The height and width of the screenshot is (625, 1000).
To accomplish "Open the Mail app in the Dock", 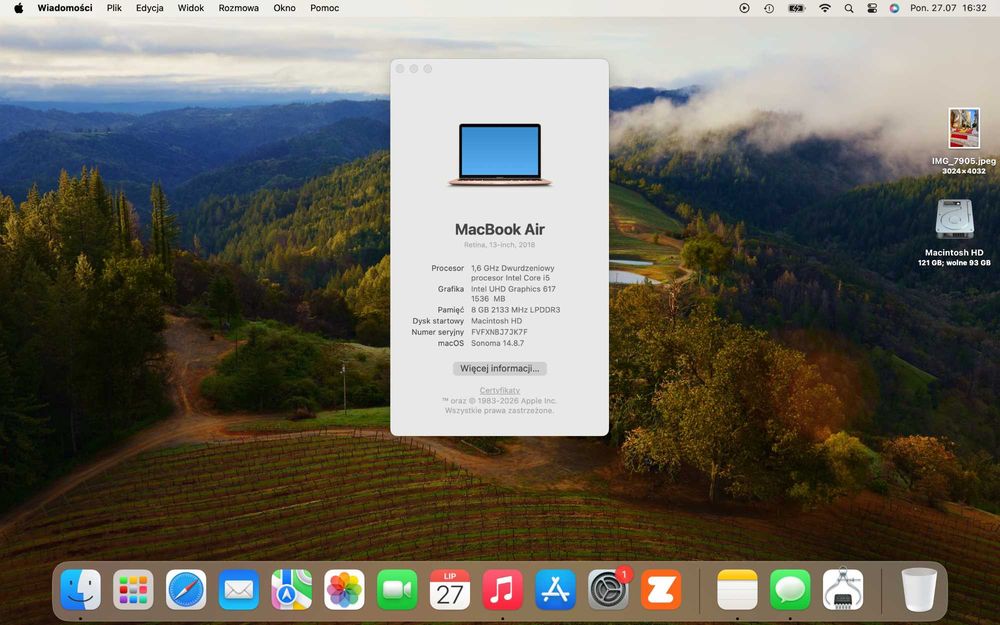I will 239,590.
